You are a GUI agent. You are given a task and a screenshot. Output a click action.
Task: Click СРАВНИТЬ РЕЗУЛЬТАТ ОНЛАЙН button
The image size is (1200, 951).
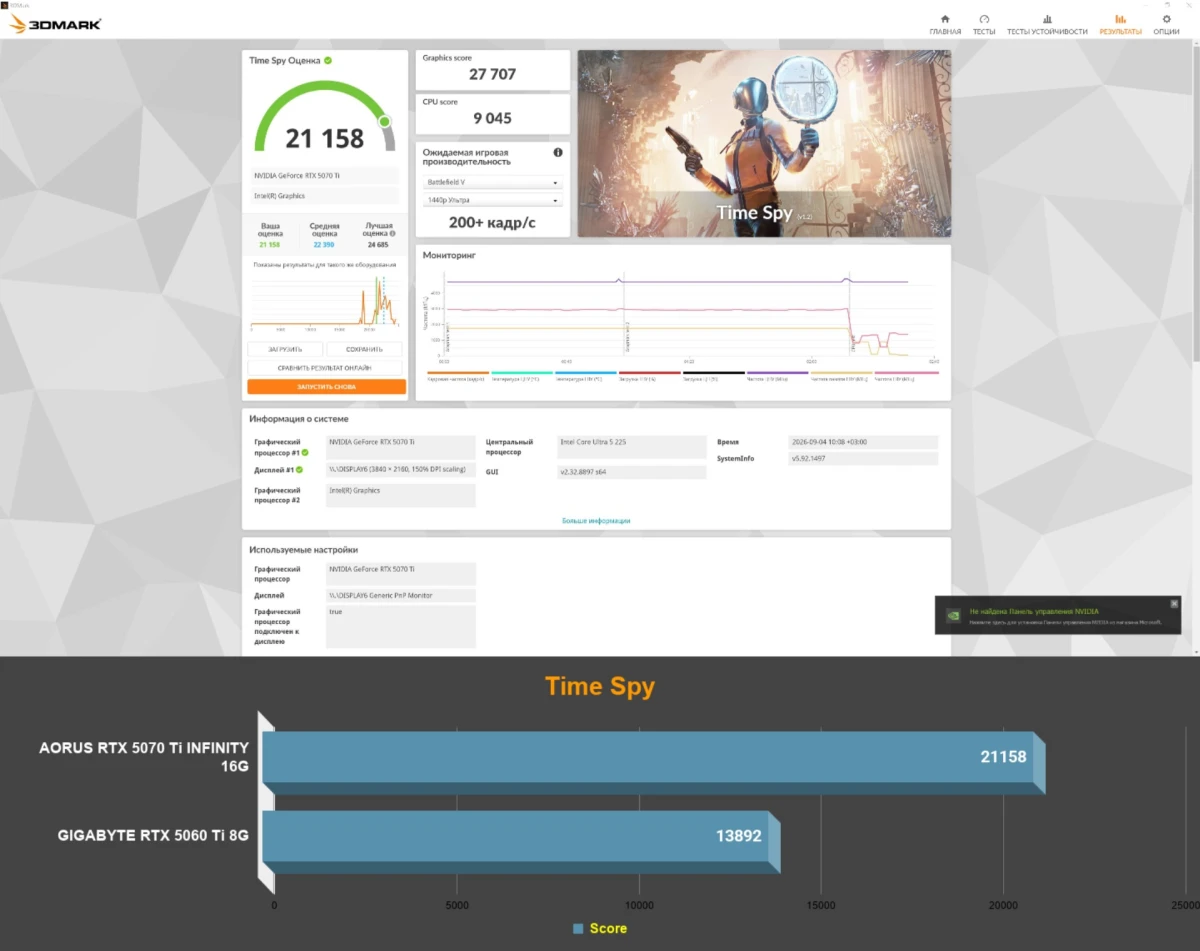(325, 368)
